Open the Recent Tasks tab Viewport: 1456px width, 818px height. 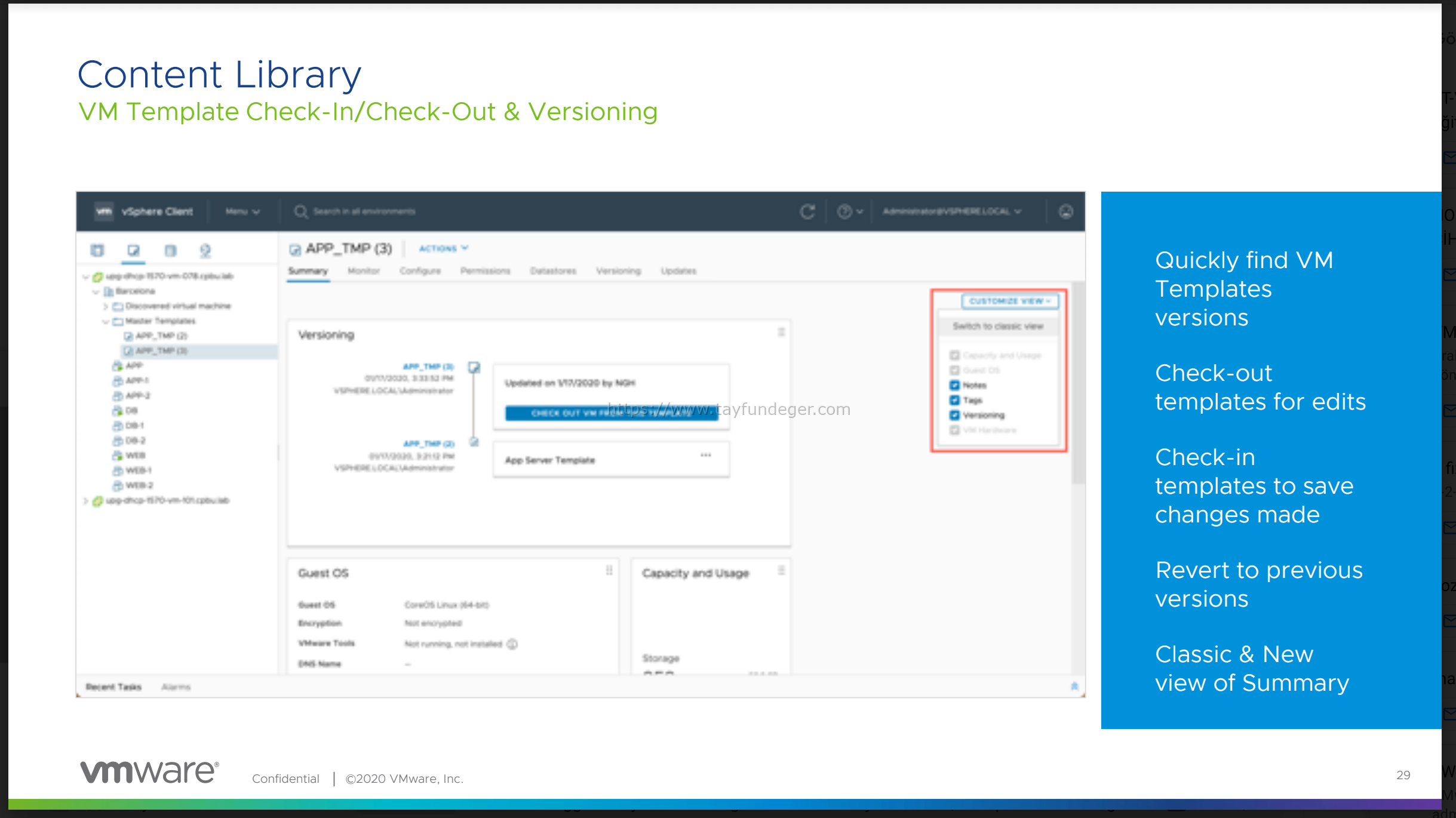(x=114, y=687)
